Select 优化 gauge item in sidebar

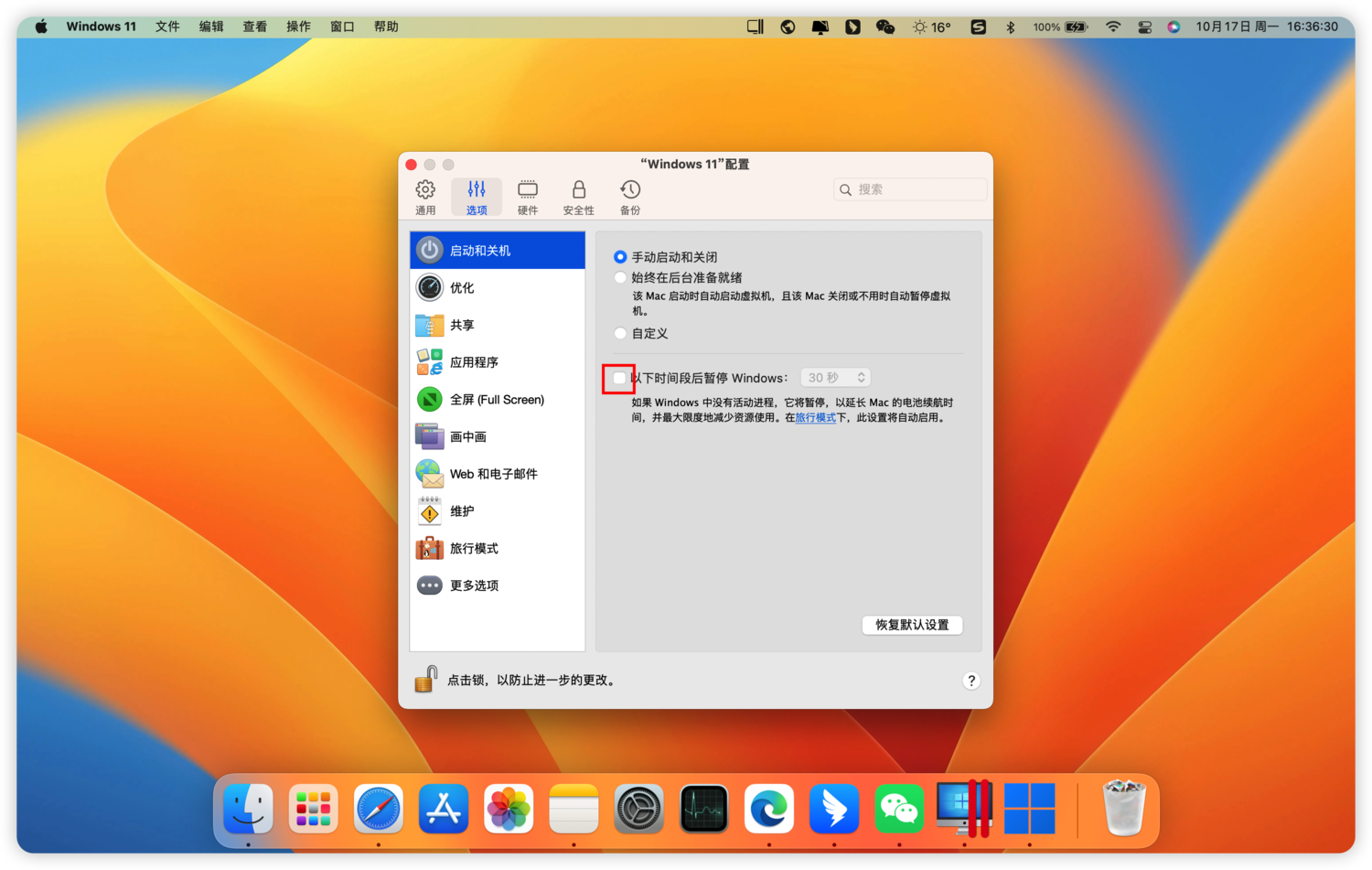498,287
